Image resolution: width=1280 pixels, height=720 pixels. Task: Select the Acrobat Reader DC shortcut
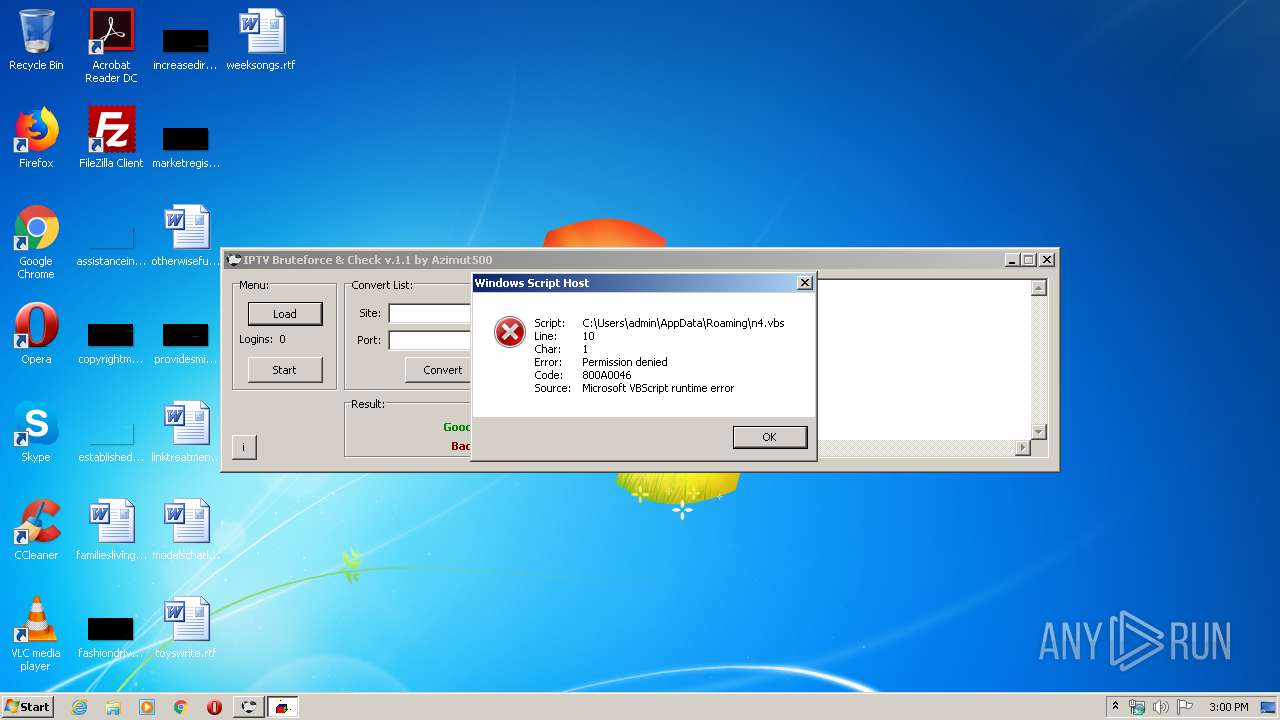(111, 46)
